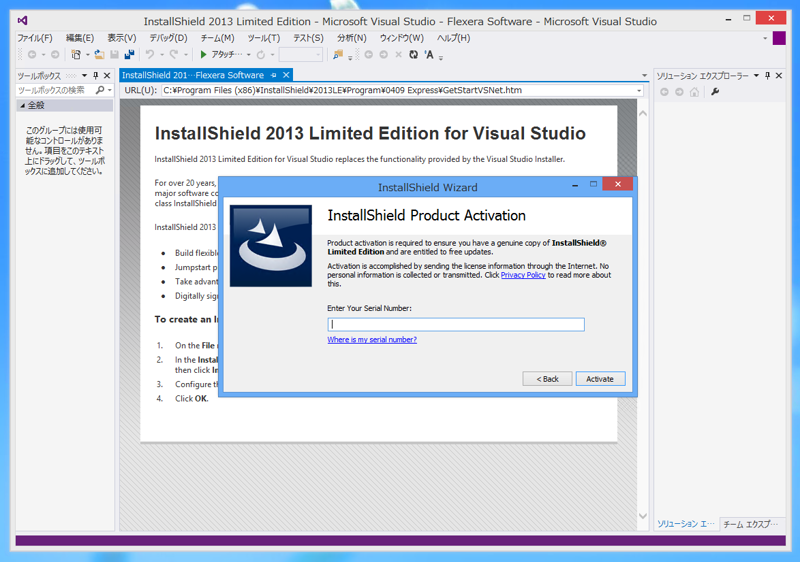Open the Test menu (テスト)
This screenshot has height=562, width=800.
(x=308, y=38)
